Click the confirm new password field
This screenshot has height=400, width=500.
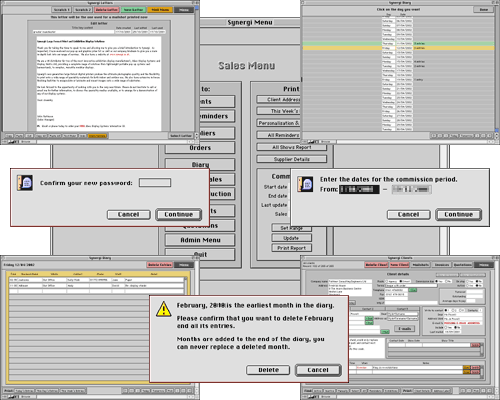155,183
